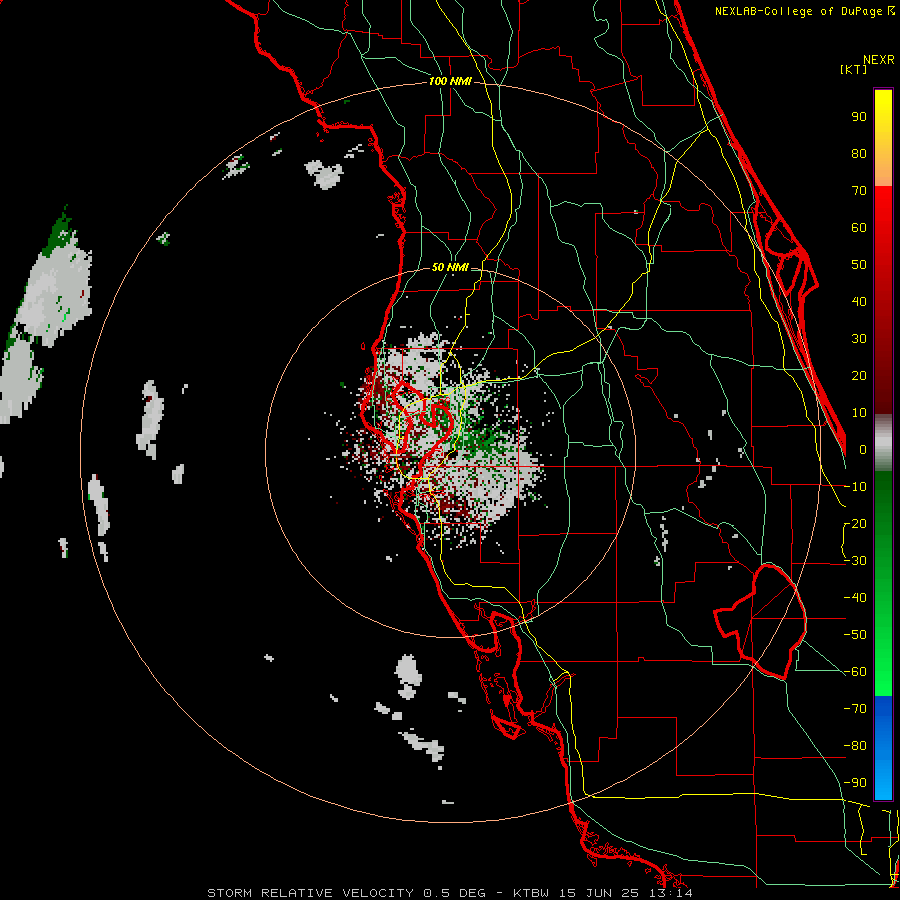Click the 50 value on the velocity scale
This screenshot has width=900, height=900.
859,265
